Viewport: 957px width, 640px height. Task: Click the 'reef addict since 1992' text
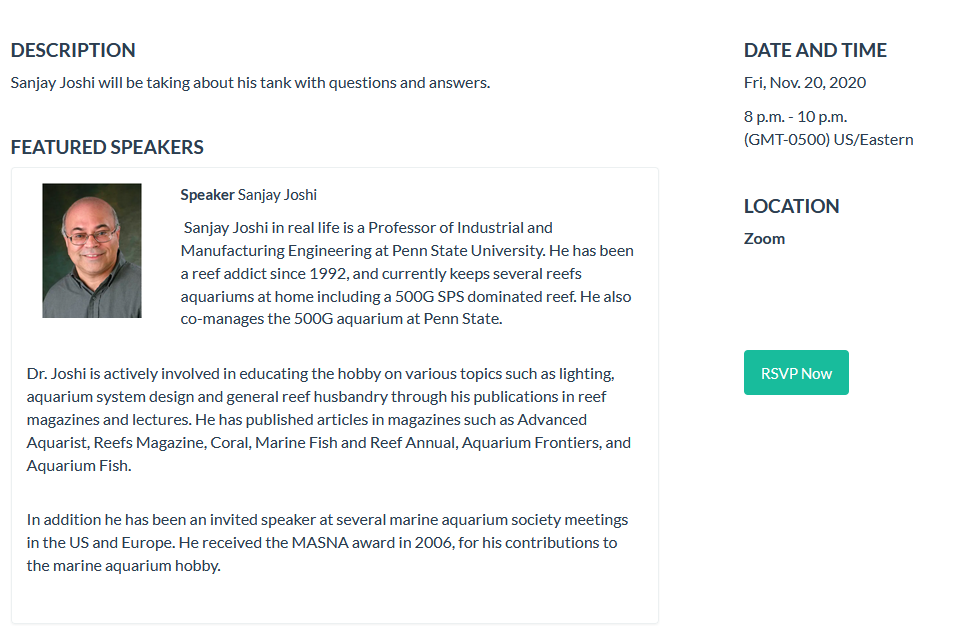(x=268, y=273)
